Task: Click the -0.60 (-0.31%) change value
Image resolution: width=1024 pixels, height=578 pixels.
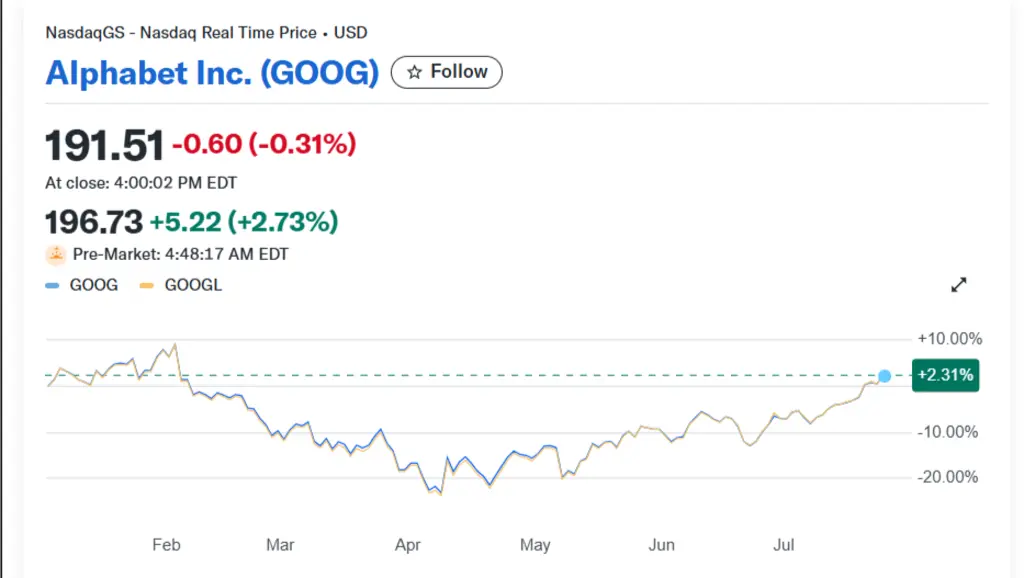Action: click(x=264, y=145)
